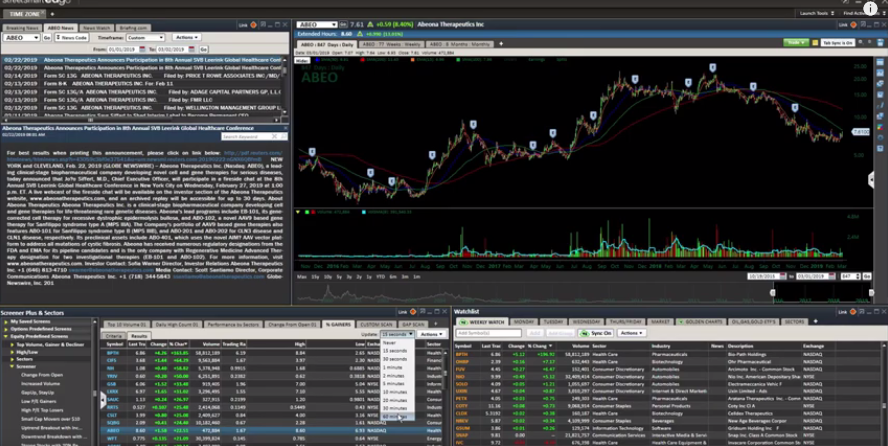Clear the Search Keyword field with X icon

[x=275, y=136]
